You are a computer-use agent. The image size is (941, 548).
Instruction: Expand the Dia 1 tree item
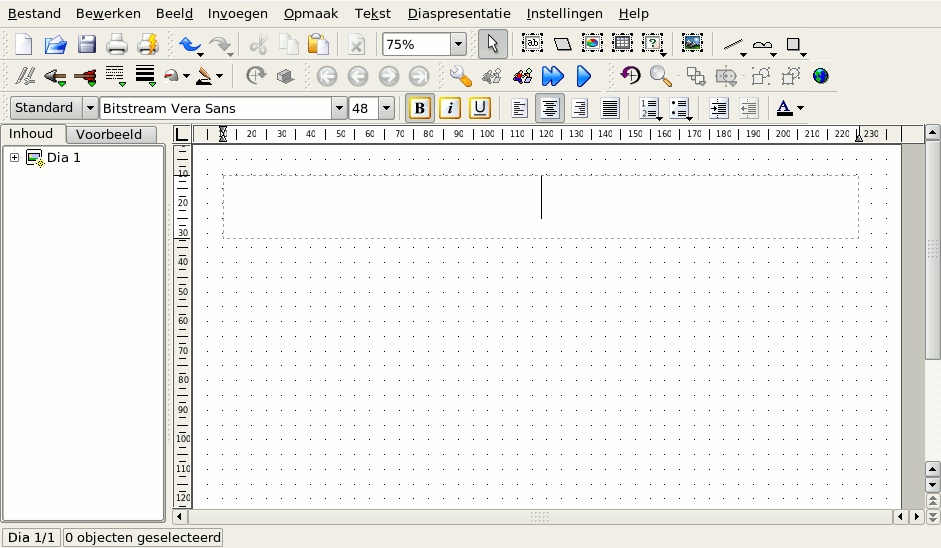click(15, 158)
